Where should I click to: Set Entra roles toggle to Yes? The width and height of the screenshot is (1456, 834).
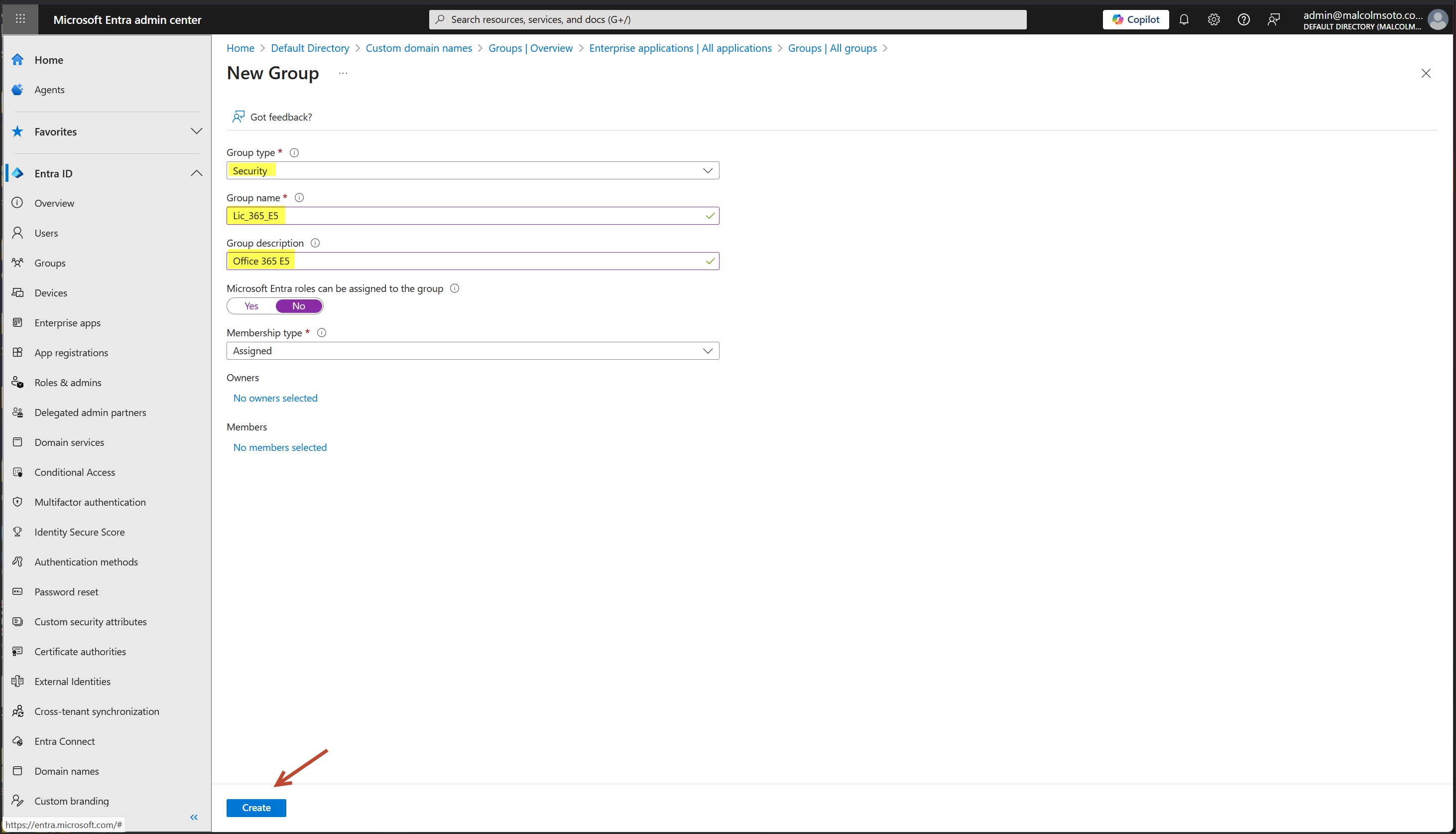(251, 306)
